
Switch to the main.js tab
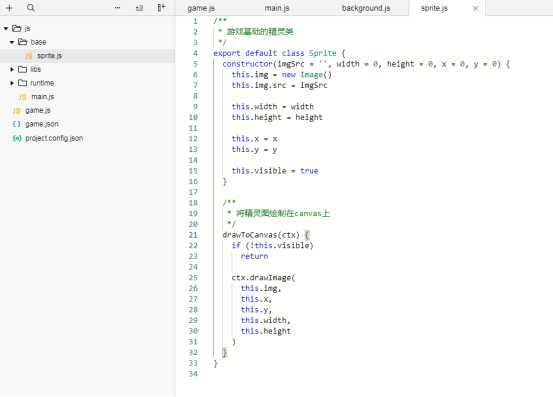coord(277,8)
